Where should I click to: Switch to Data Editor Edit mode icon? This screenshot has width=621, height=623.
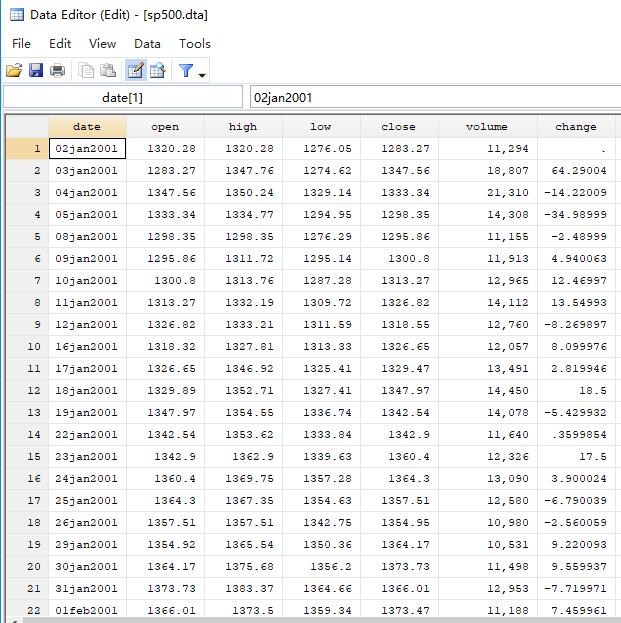135,70
